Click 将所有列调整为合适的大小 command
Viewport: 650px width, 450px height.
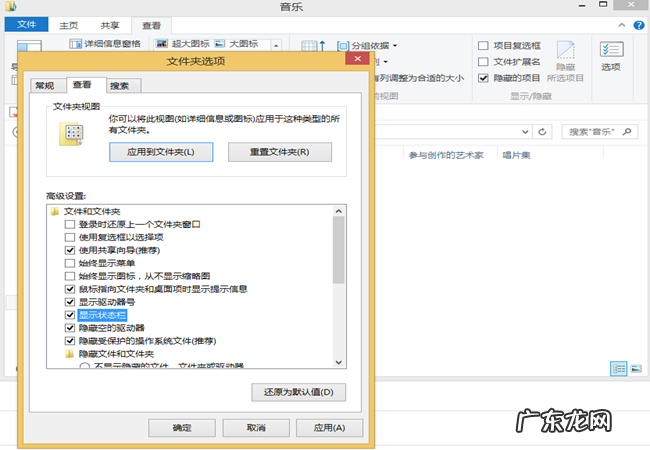pos(420,78)
